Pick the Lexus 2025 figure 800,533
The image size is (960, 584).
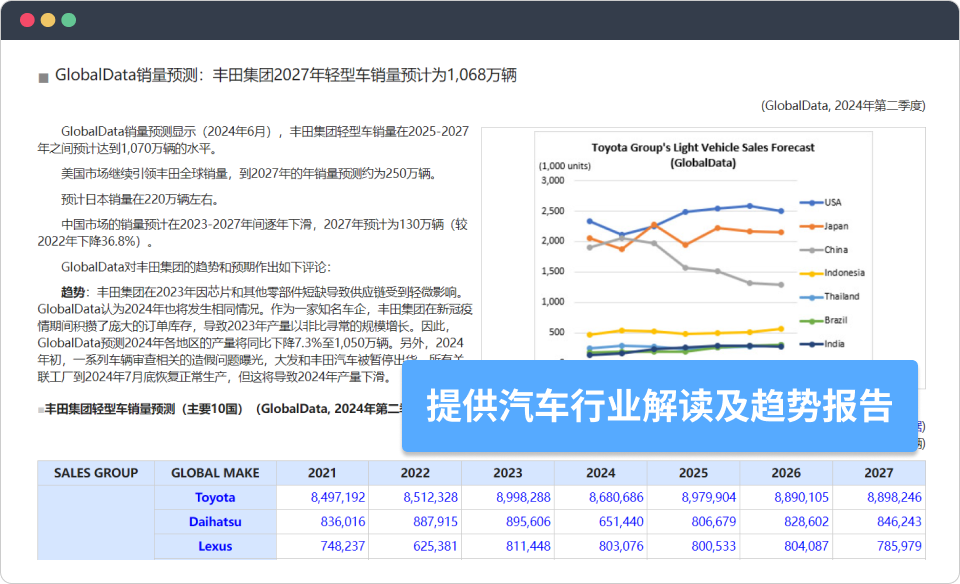pyautogui.click(x=714, y=546)
